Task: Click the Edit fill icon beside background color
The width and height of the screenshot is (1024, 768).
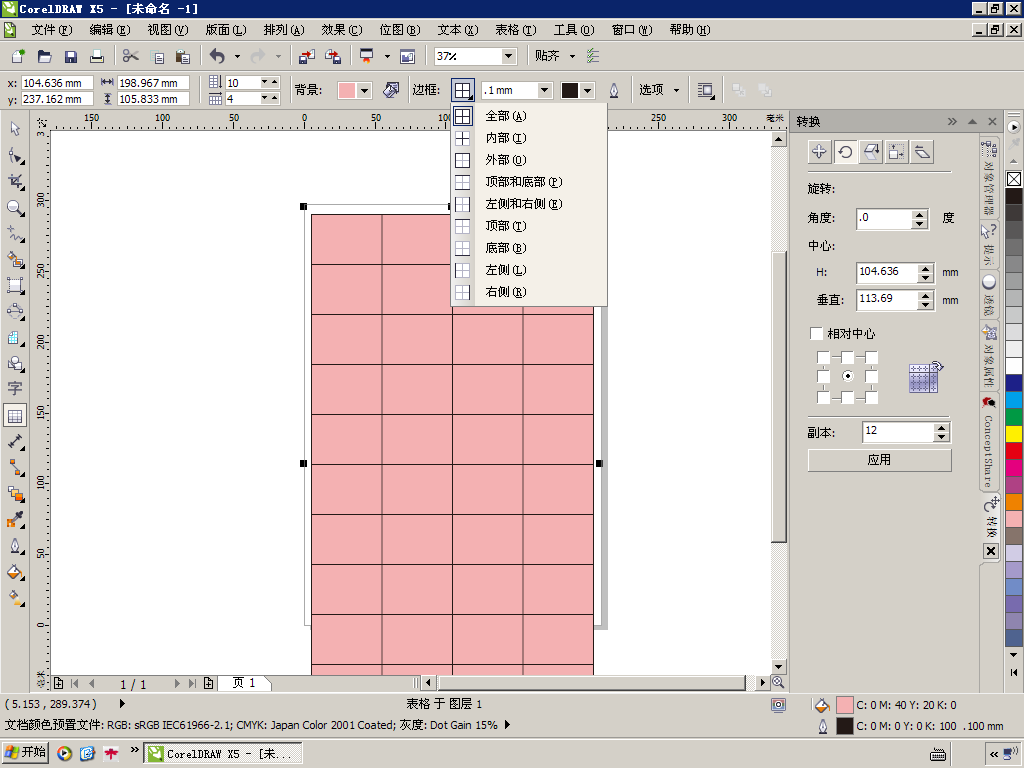Action: (x=391, y=90)
